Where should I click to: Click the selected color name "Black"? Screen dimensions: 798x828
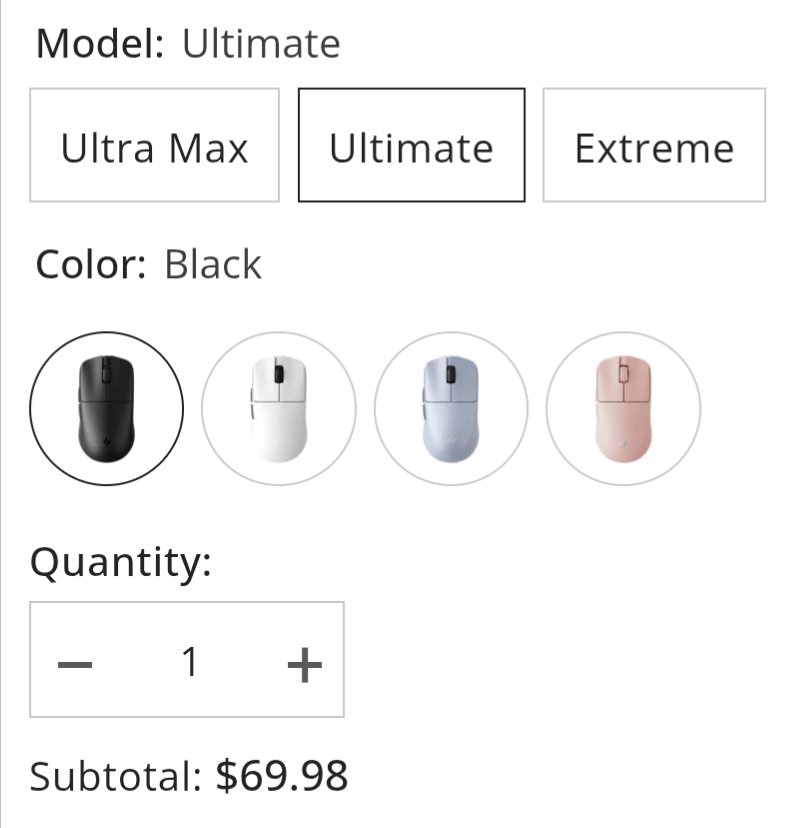[x=213, y=265]
